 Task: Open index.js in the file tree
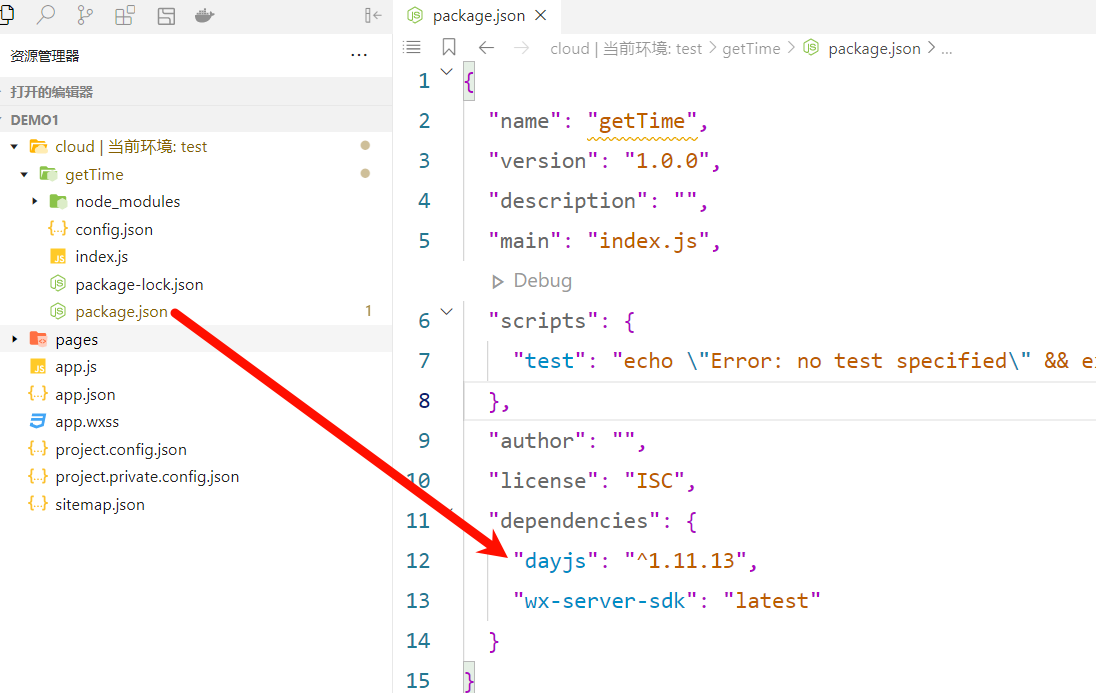[x=101, y=257]
